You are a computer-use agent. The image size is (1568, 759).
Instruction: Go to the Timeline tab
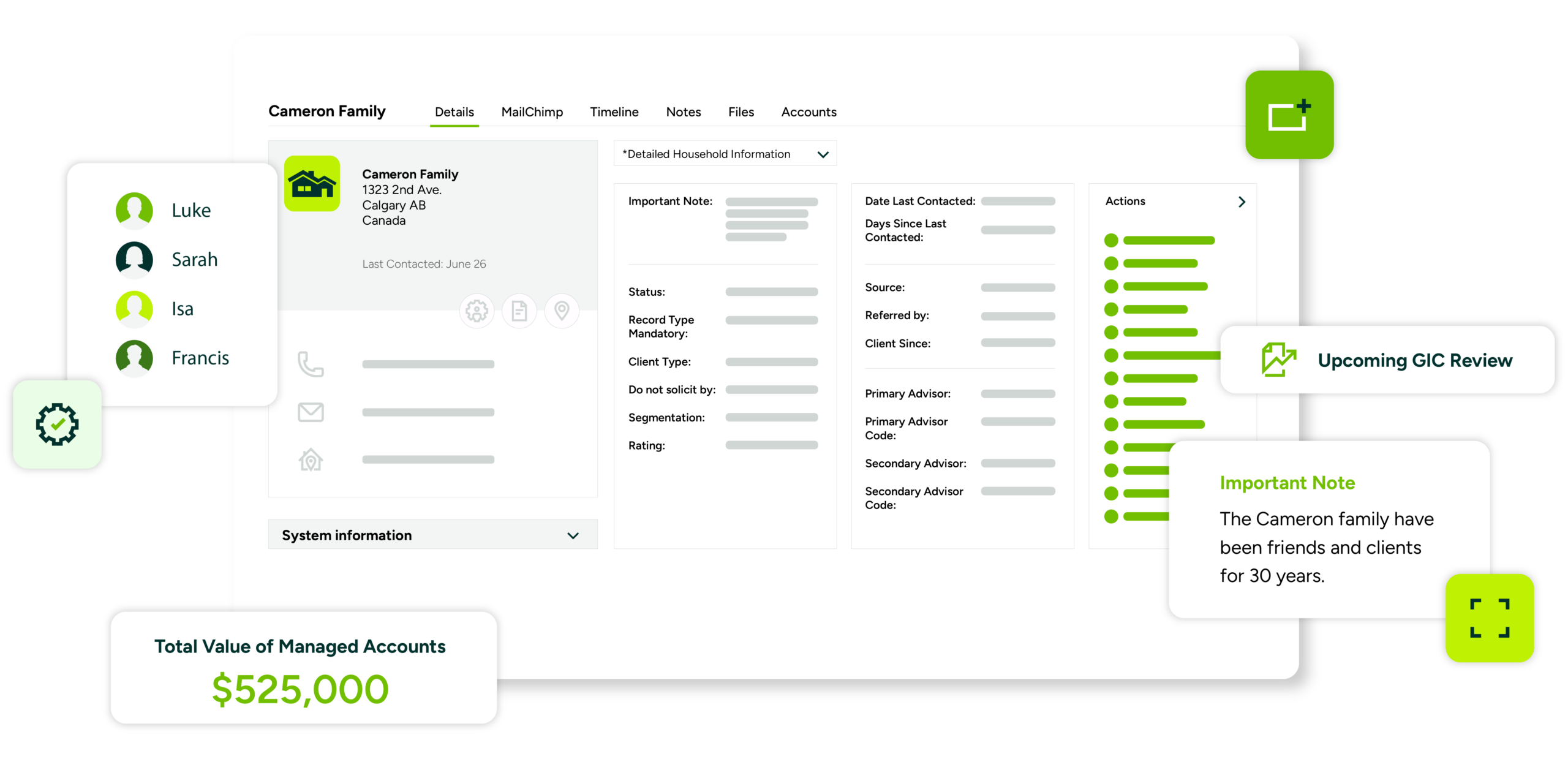(x=614, y=112)
